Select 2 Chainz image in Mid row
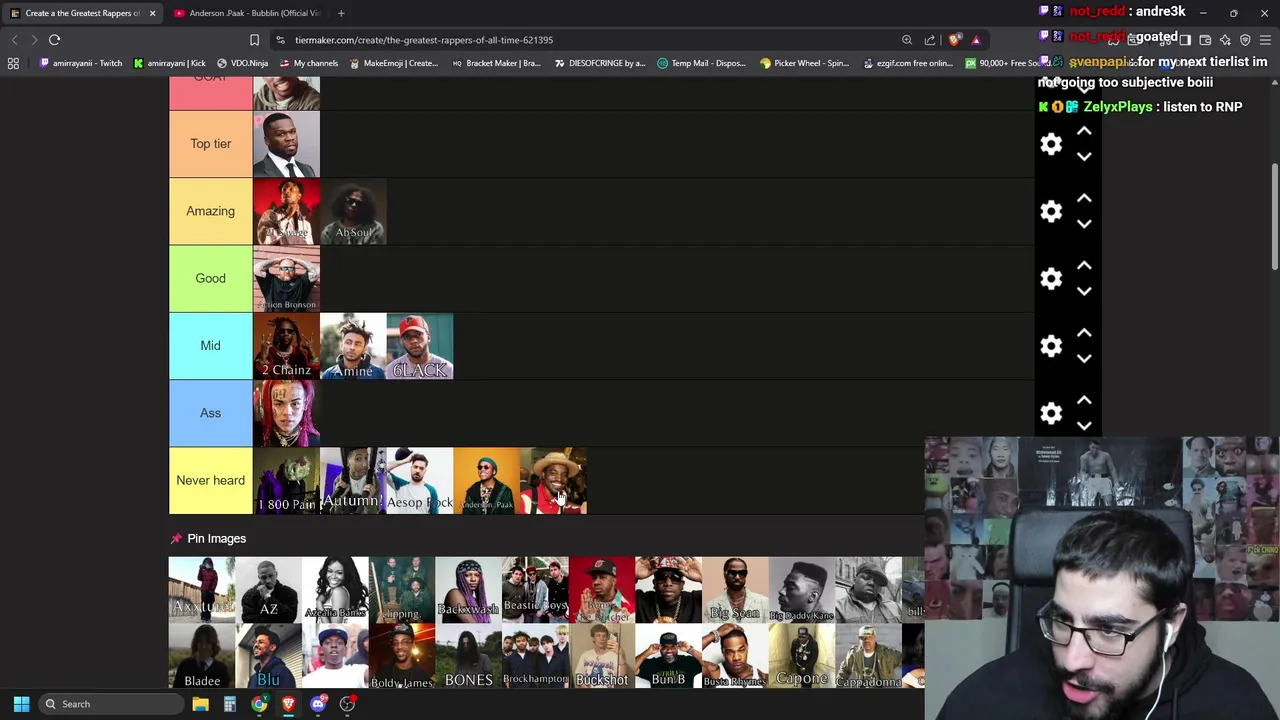The height and width of the screenshot is (720, 1280). [x=286, y=346]
